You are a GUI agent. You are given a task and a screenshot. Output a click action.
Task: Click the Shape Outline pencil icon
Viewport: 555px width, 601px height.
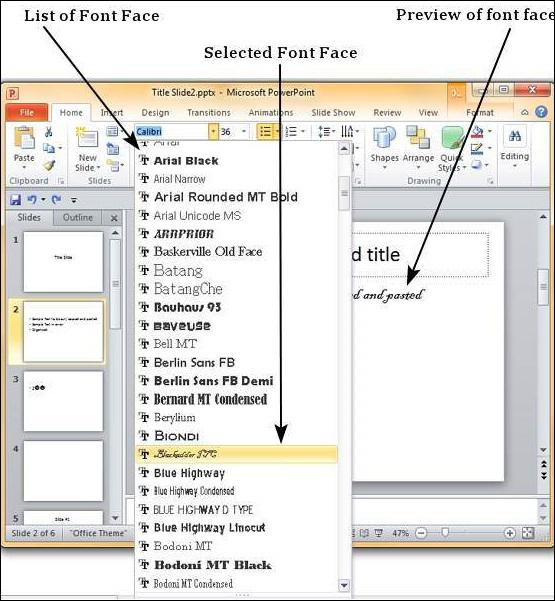click(x=477, y=149)
